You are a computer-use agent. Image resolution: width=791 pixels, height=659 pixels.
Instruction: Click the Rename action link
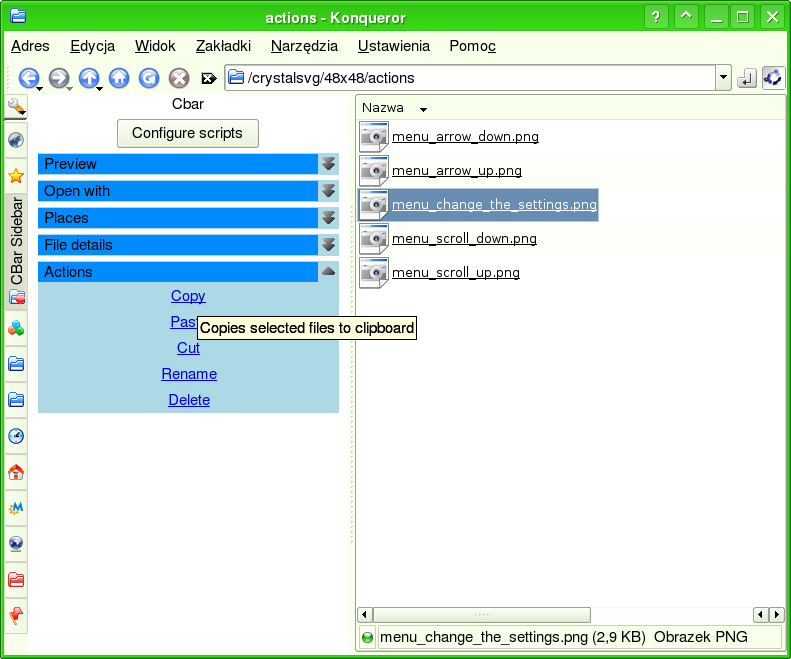pyautogui.click(x=189, y=374)
